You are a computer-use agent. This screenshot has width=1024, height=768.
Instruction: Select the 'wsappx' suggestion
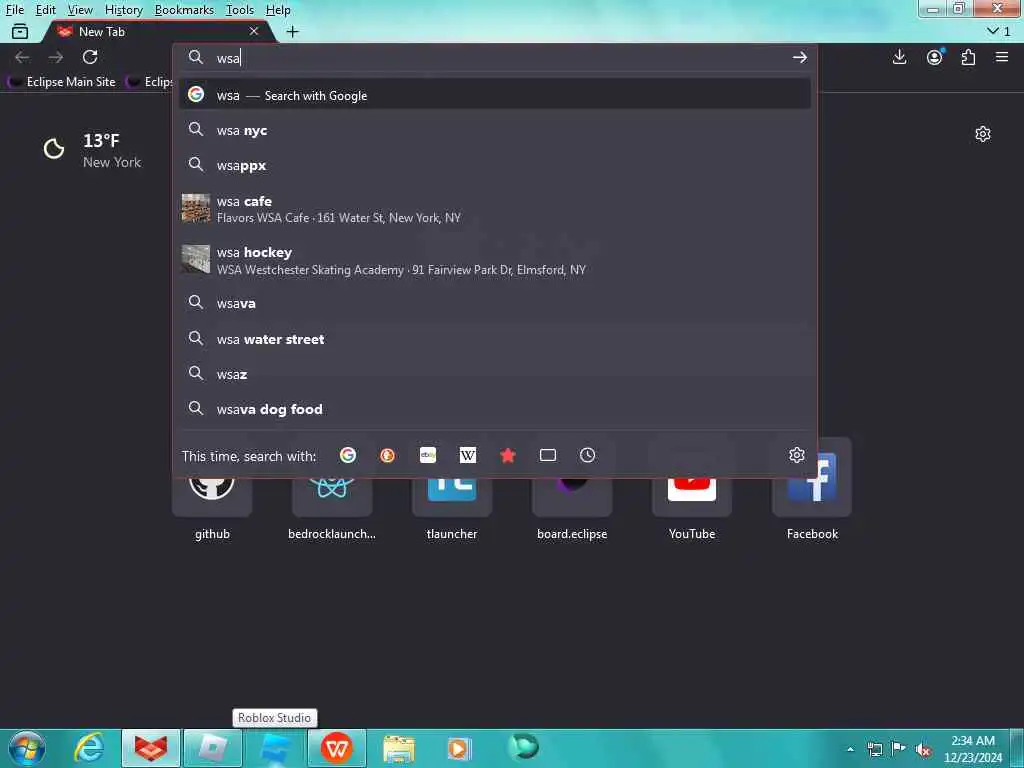(495, 165)
